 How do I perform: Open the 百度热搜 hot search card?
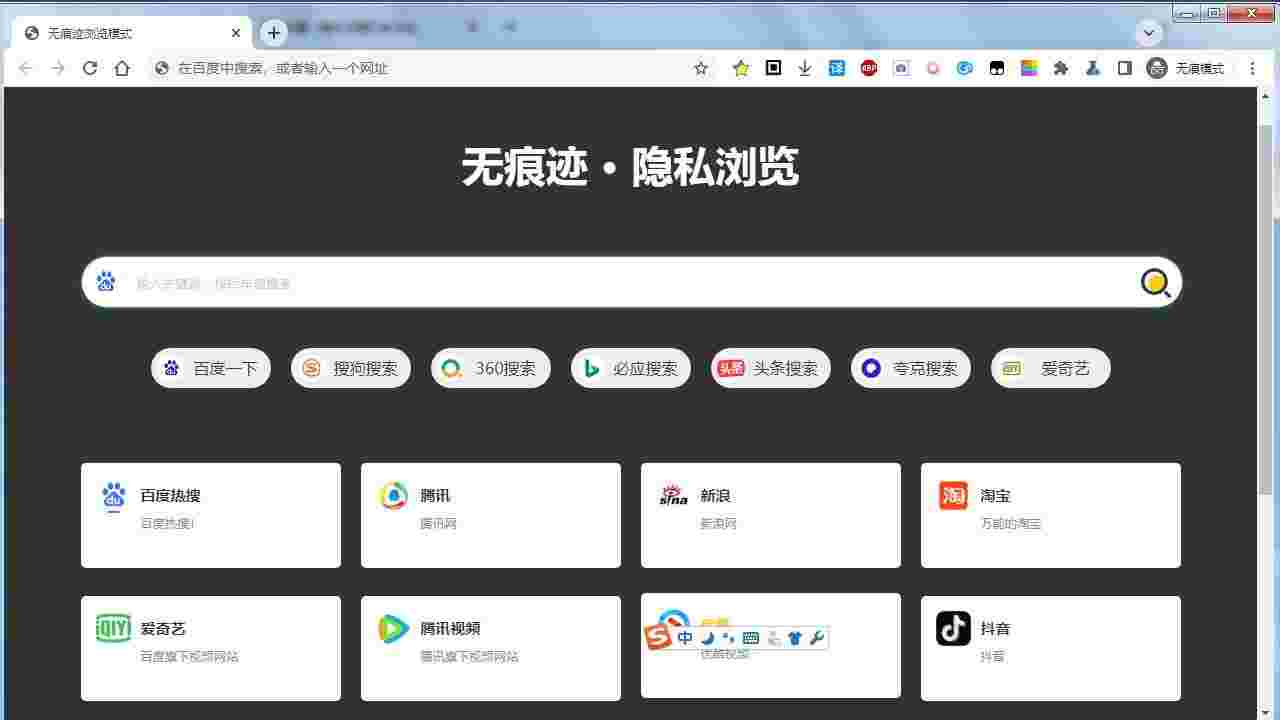point(113,495)
